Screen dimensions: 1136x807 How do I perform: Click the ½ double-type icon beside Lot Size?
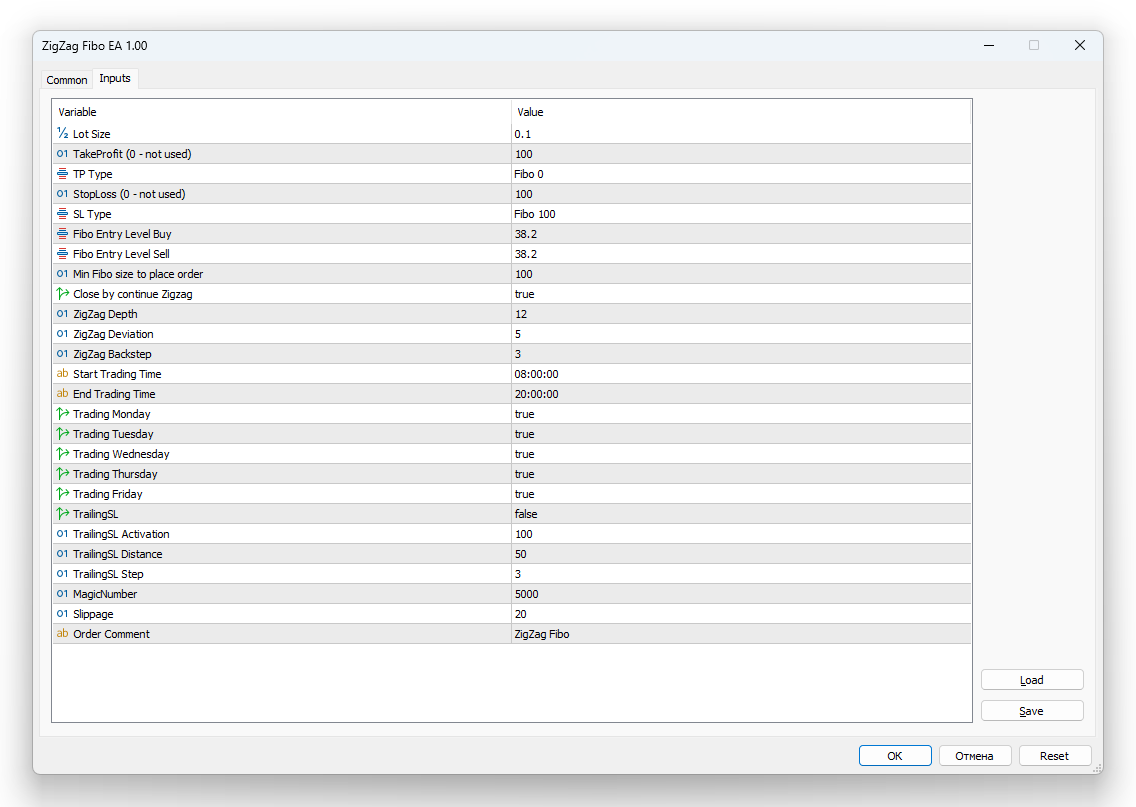pos(62,133)
